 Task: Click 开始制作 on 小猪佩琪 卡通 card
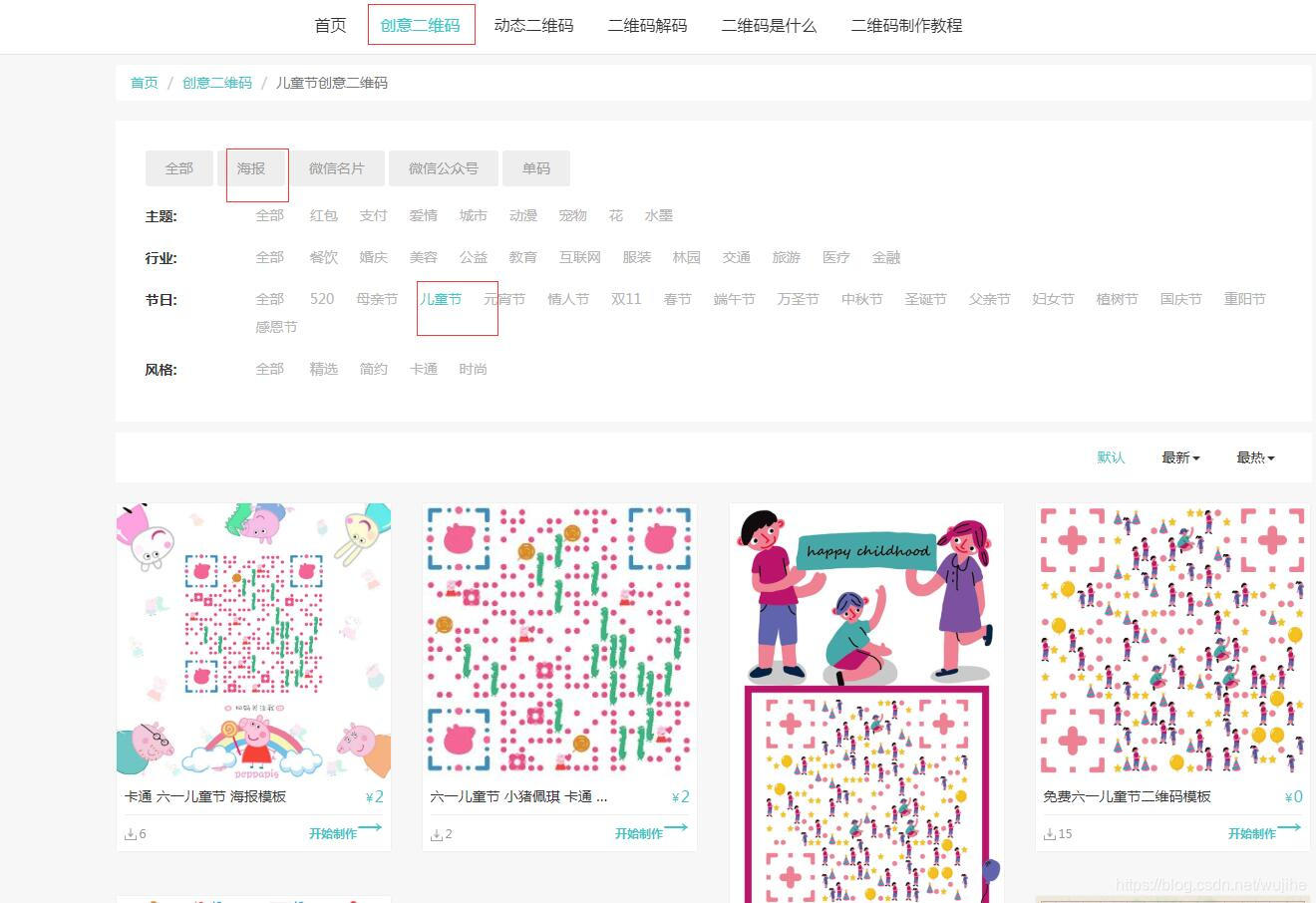(x=651, y=832)
